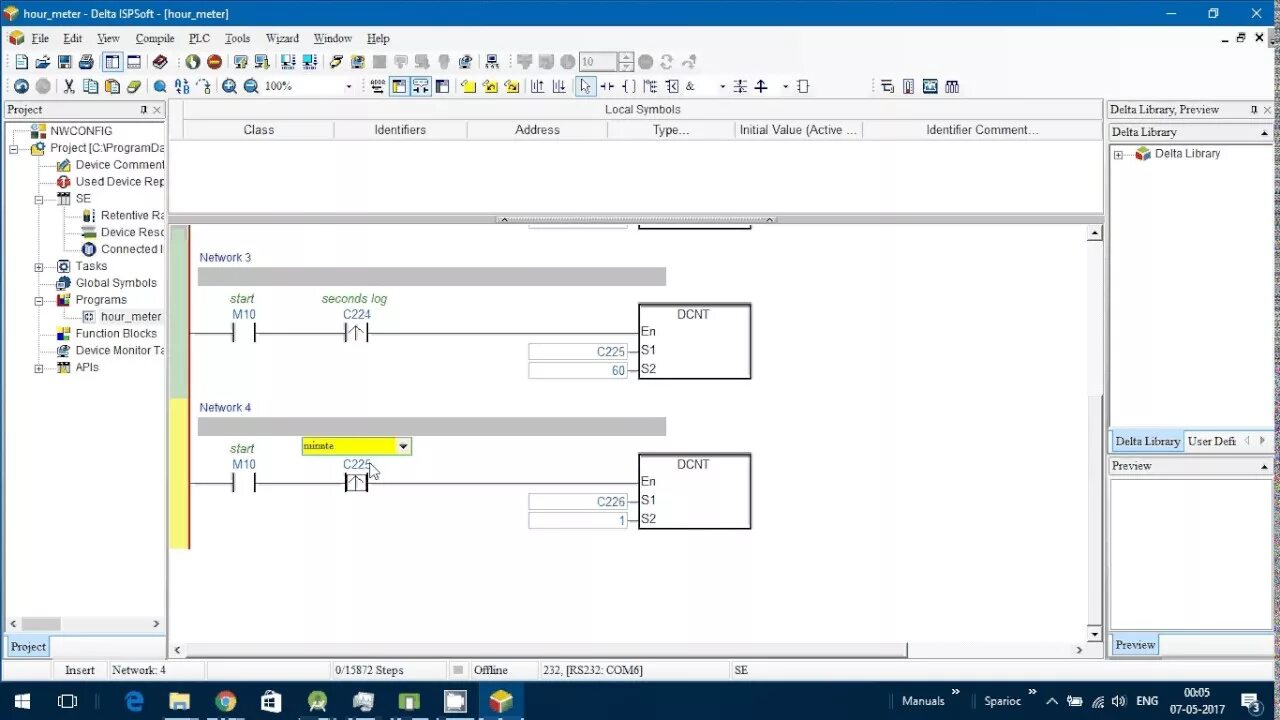Click the editor vertical scrollbar down arrow
Viewport: 1280px width, 720px height.
pyautogui.click(x=1094, y=634)
